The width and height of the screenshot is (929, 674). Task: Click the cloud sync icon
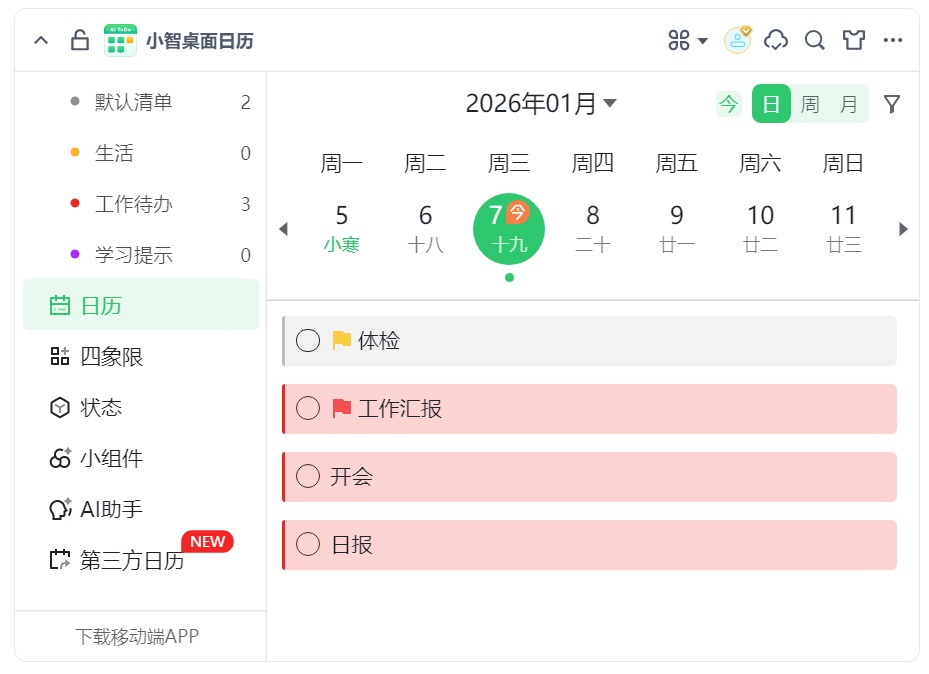[x=775, y=40]
